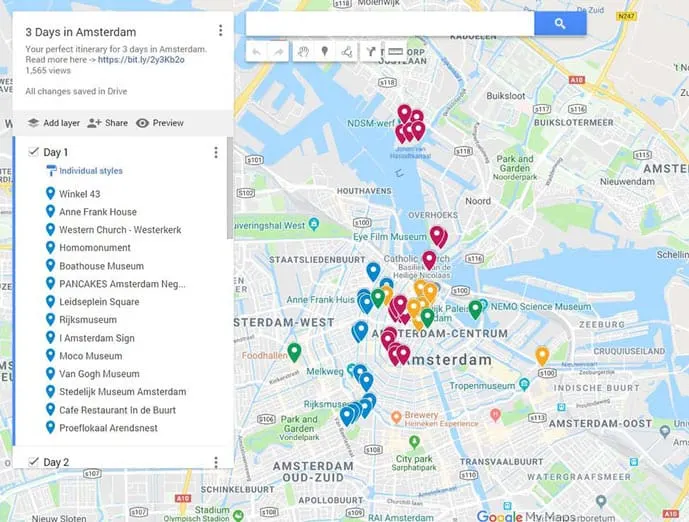The image size is (689, 522).
Task: Select the measure distances ruler tool
Action: pos(395,52)
